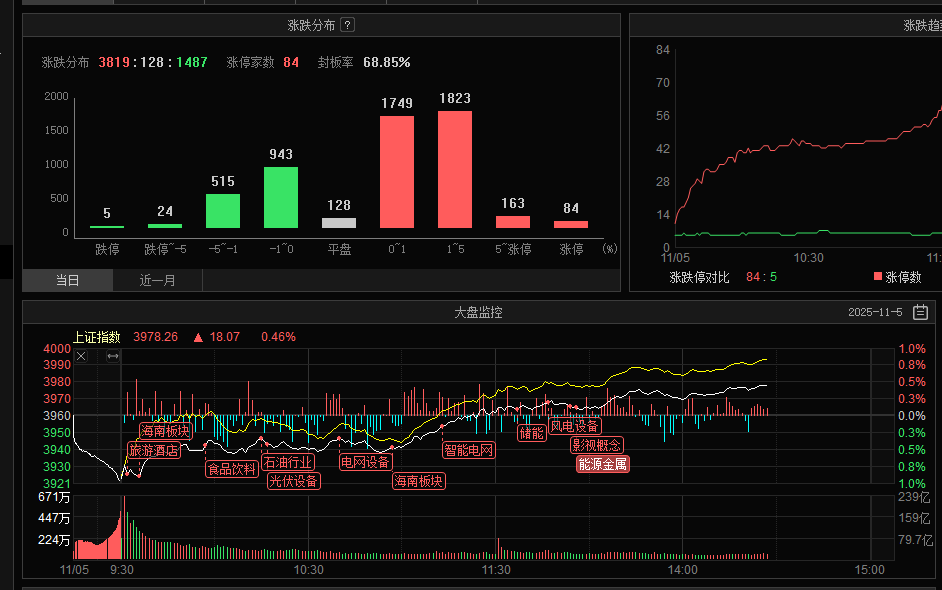Switch to the 近一月 tab

click(158, 280)
